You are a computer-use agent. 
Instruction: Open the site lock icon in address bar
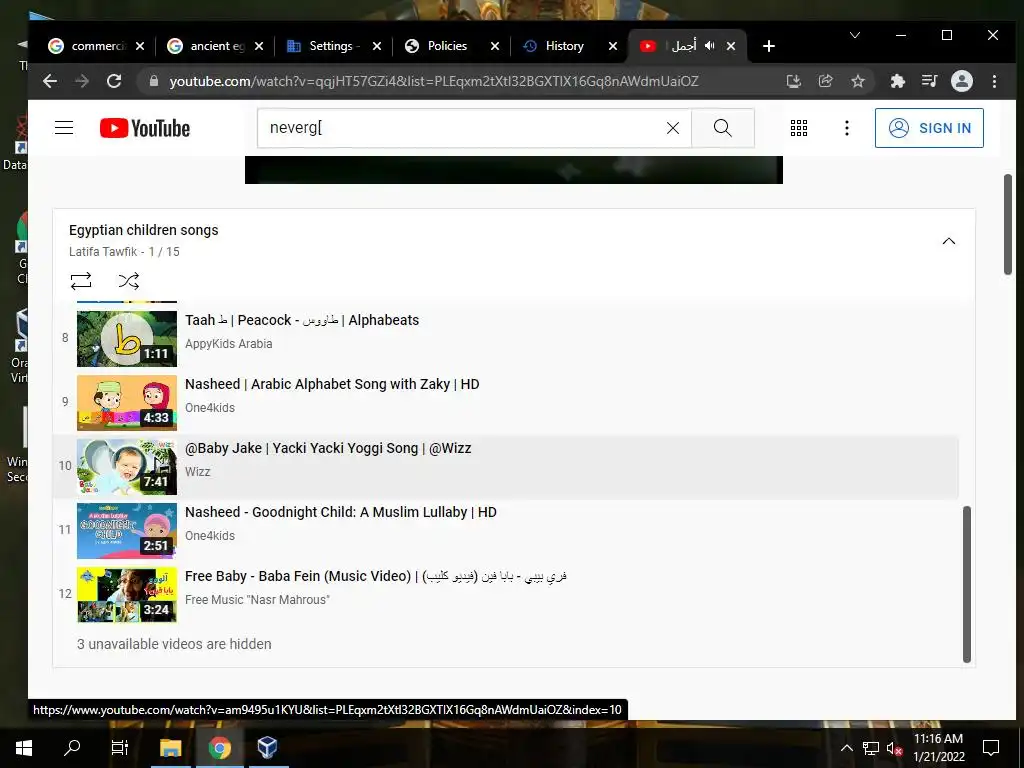point(153,81)
